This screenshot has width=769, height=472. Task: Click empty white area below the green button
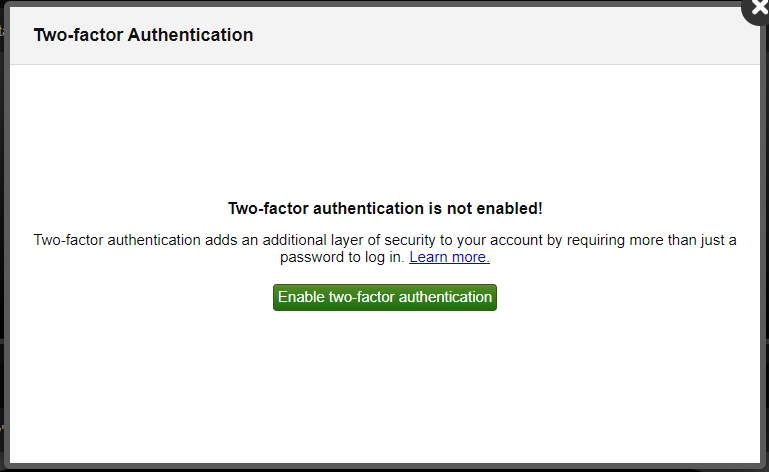384,388
